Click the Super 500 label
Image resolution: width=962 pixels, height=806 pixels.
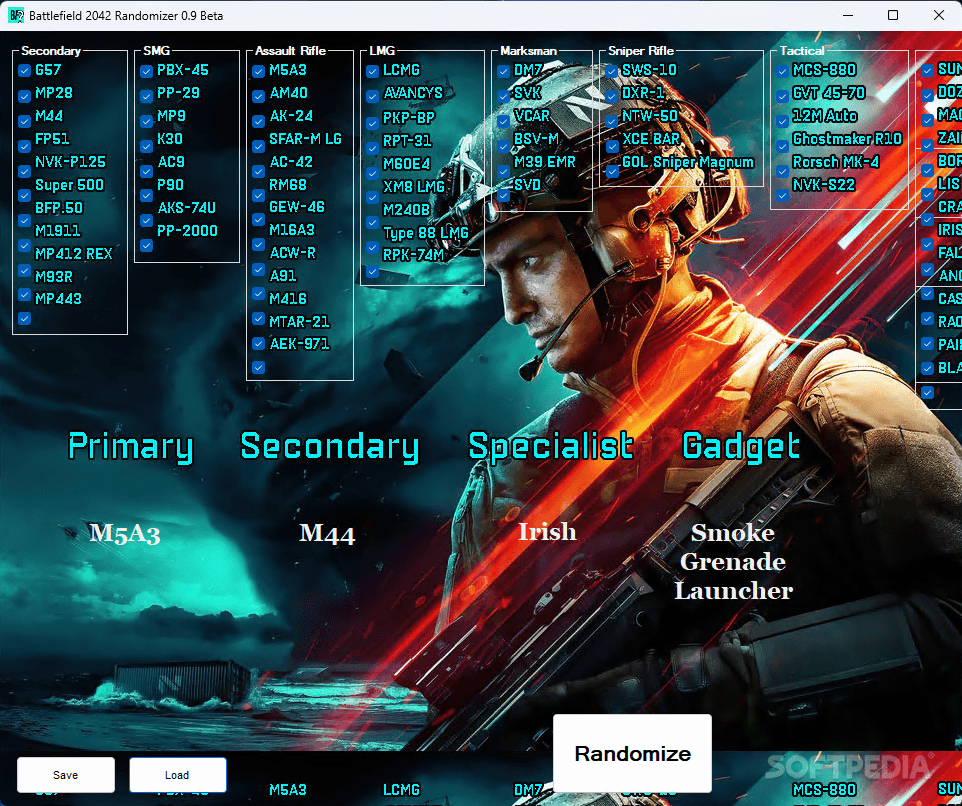pyautogui.click(x=69, y=185)
